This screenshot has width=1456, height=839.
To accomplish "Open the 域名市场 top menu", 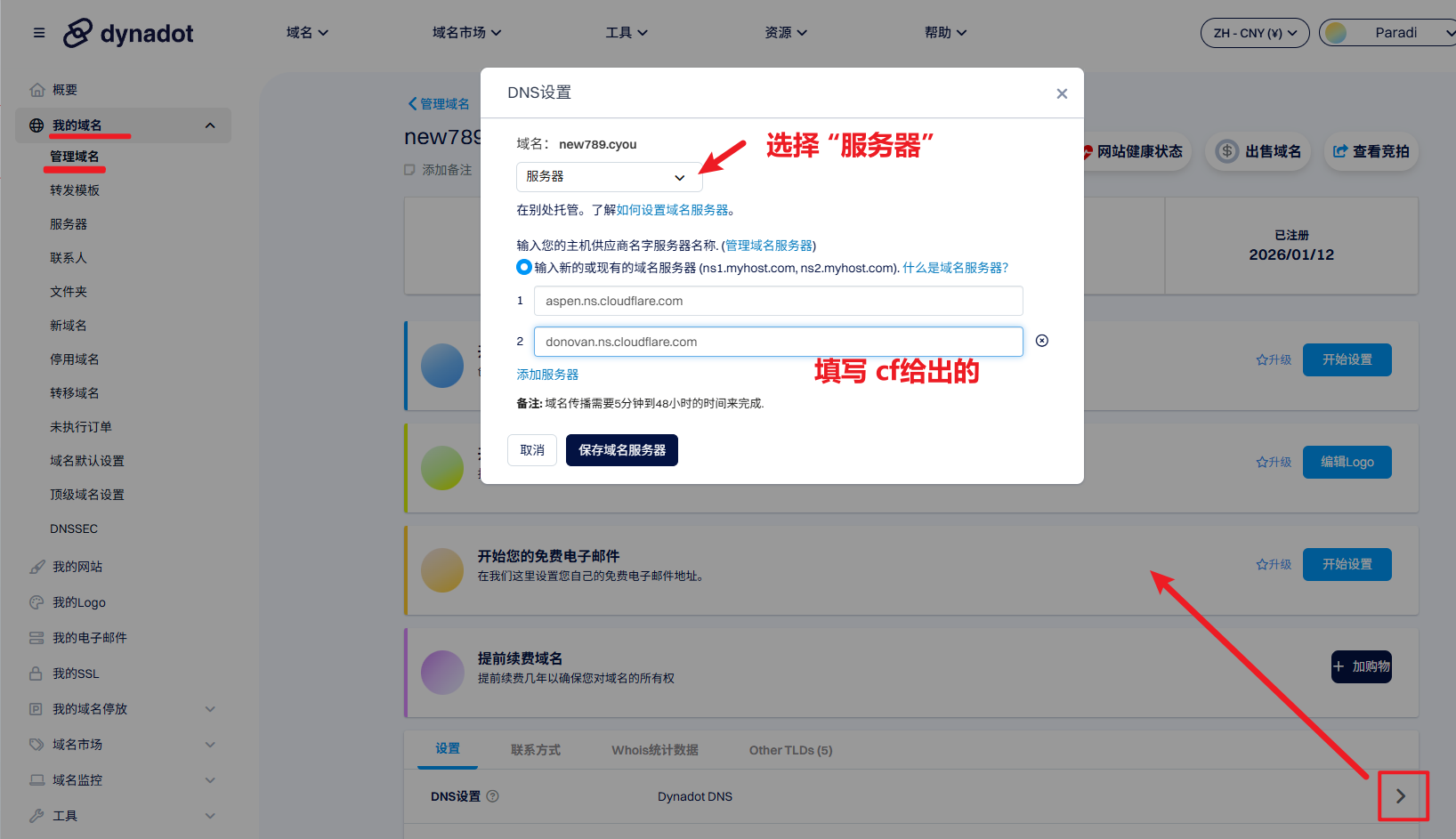I will 466,33.
